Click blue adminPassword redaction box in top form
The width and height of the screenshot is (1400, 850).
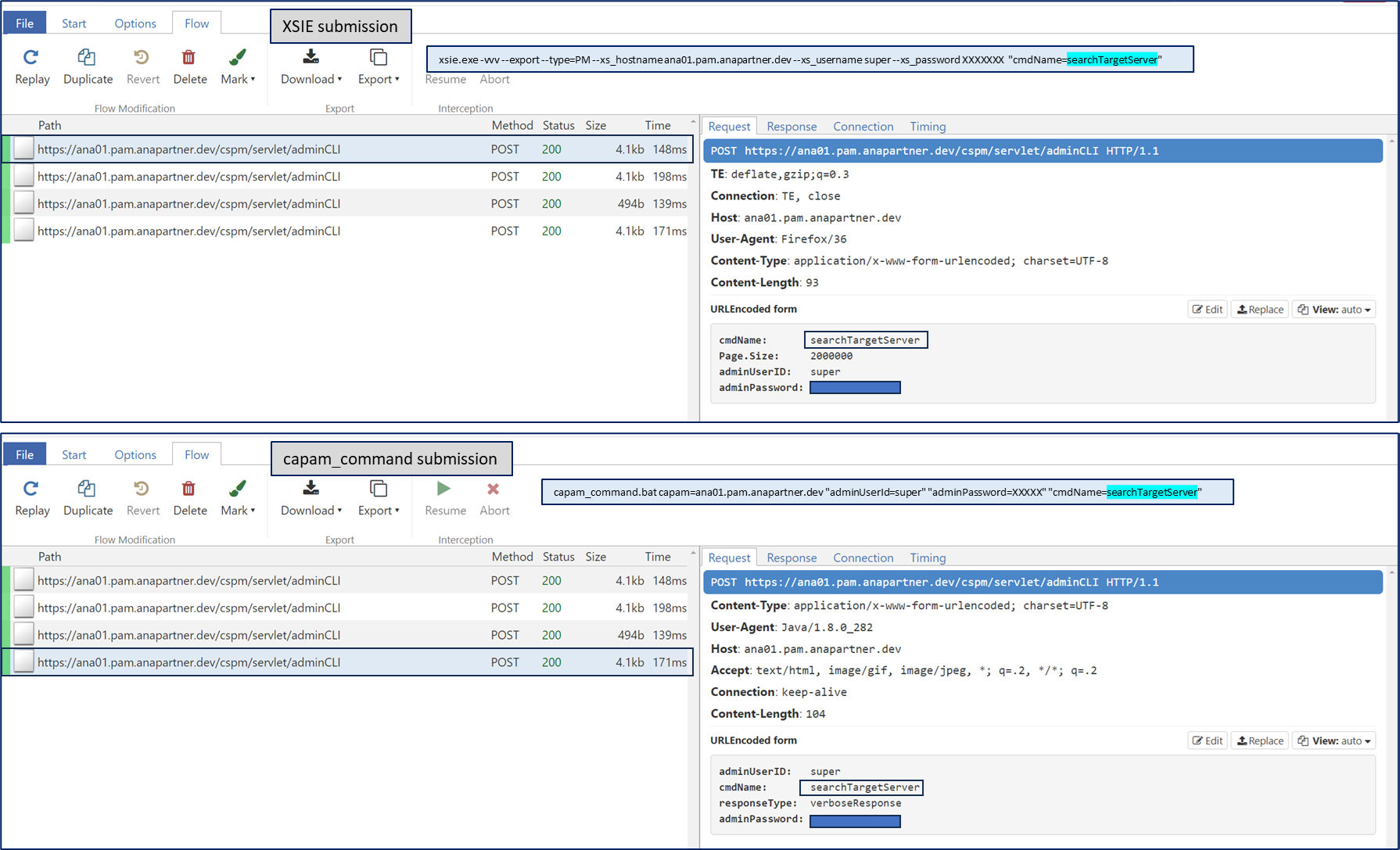coord(855,388)
